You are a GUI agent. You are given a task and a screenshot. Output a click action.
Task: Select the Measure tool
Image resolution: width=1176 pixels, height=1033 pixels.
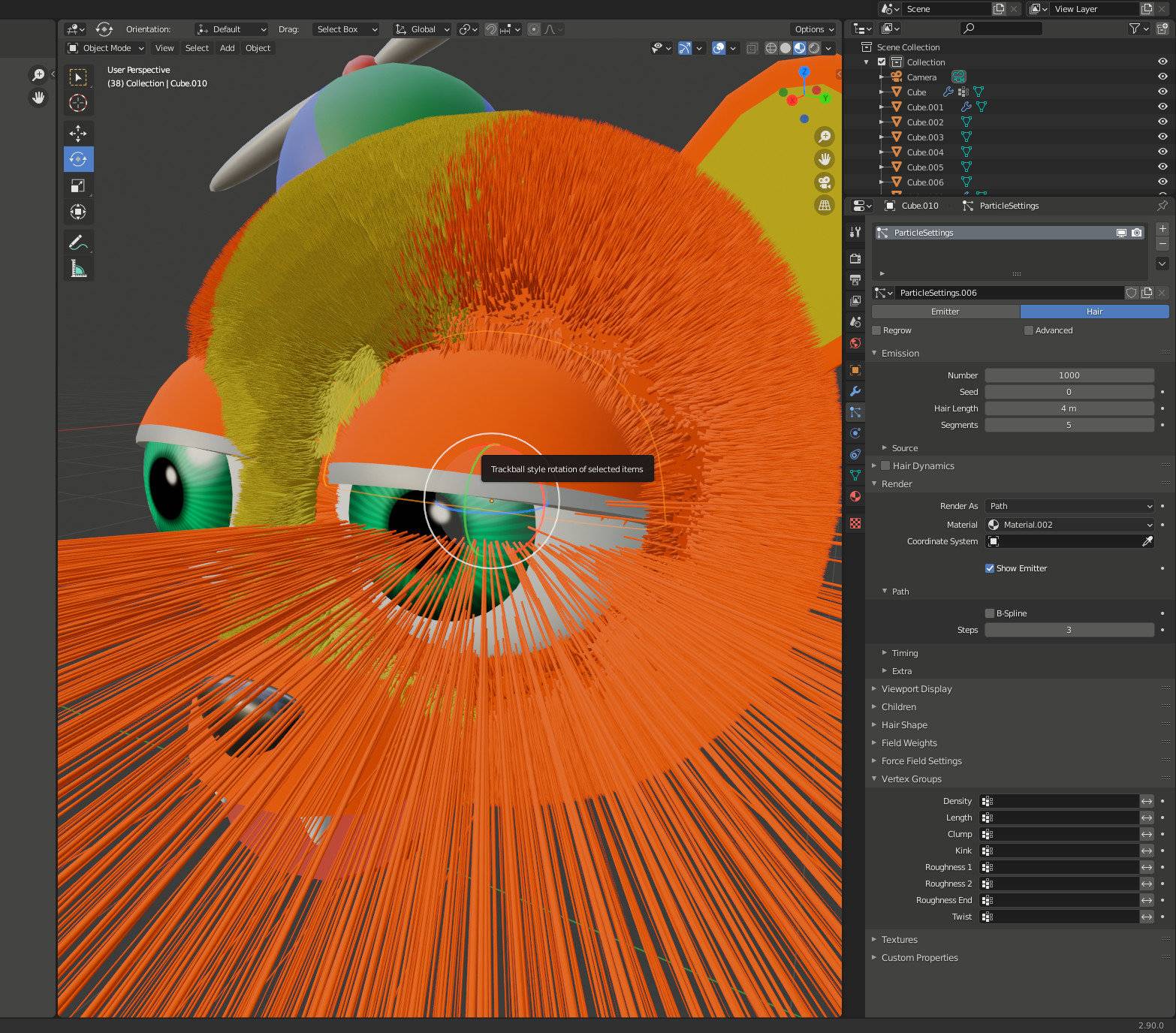[x=78, y=269]
